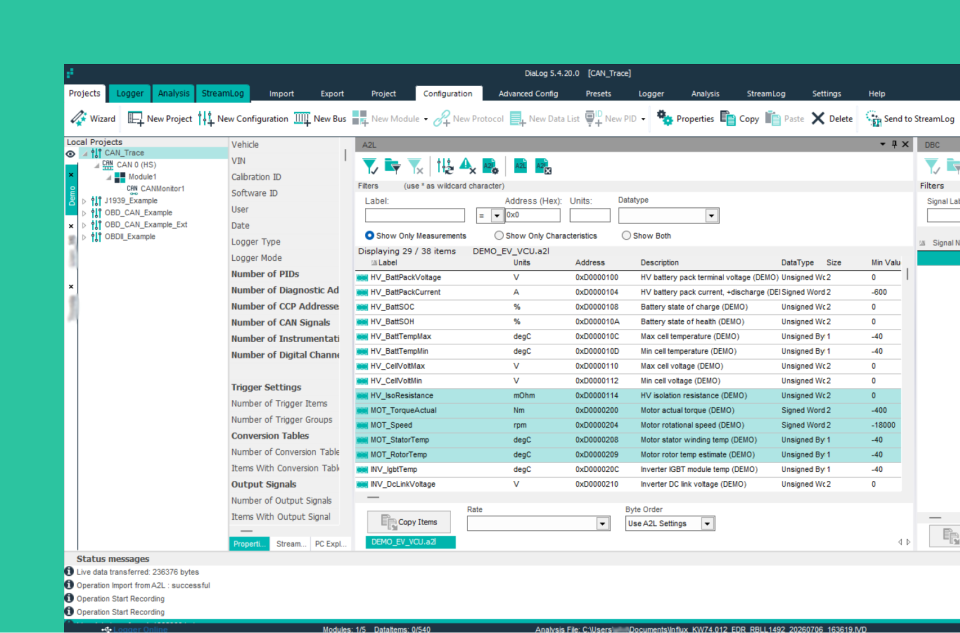Click the A2L file settings gear icon
This screenshot has width=960, height=633.
pyautogui.click(x=490, y=167)
